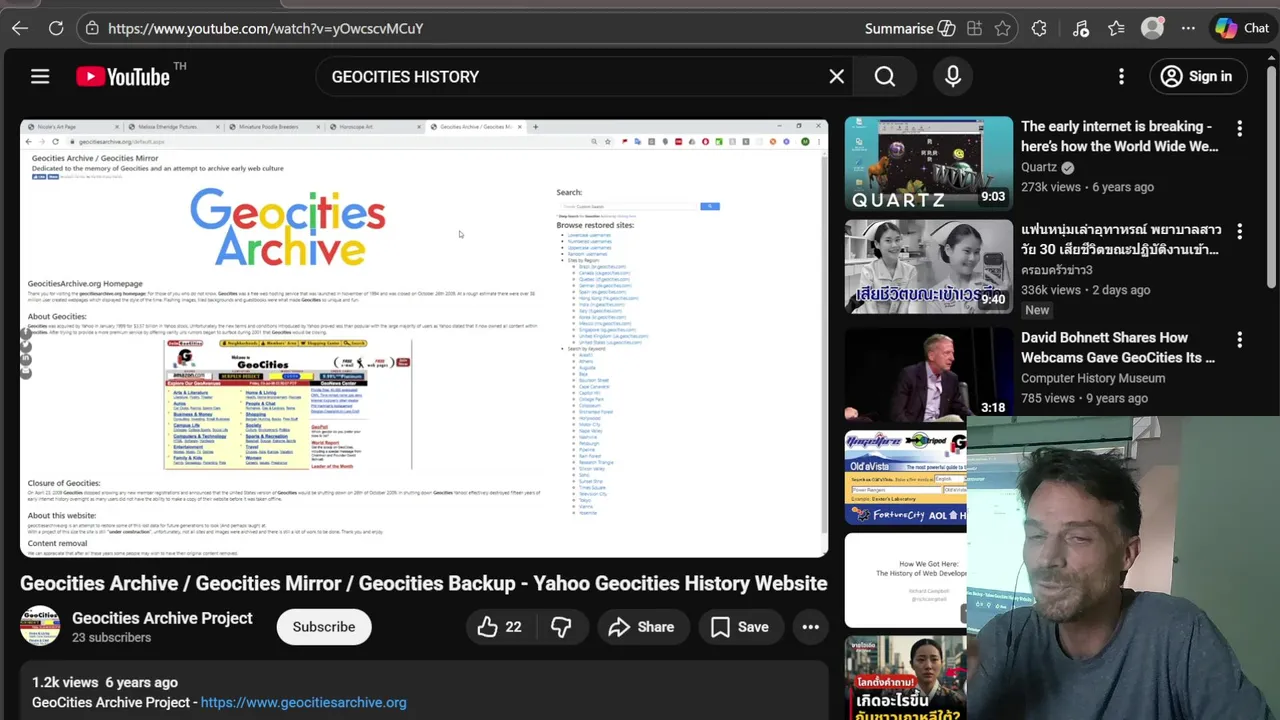This screenshot has height=720, width=1280.
Task: Click the video player to pause
Action: point(424,338)
